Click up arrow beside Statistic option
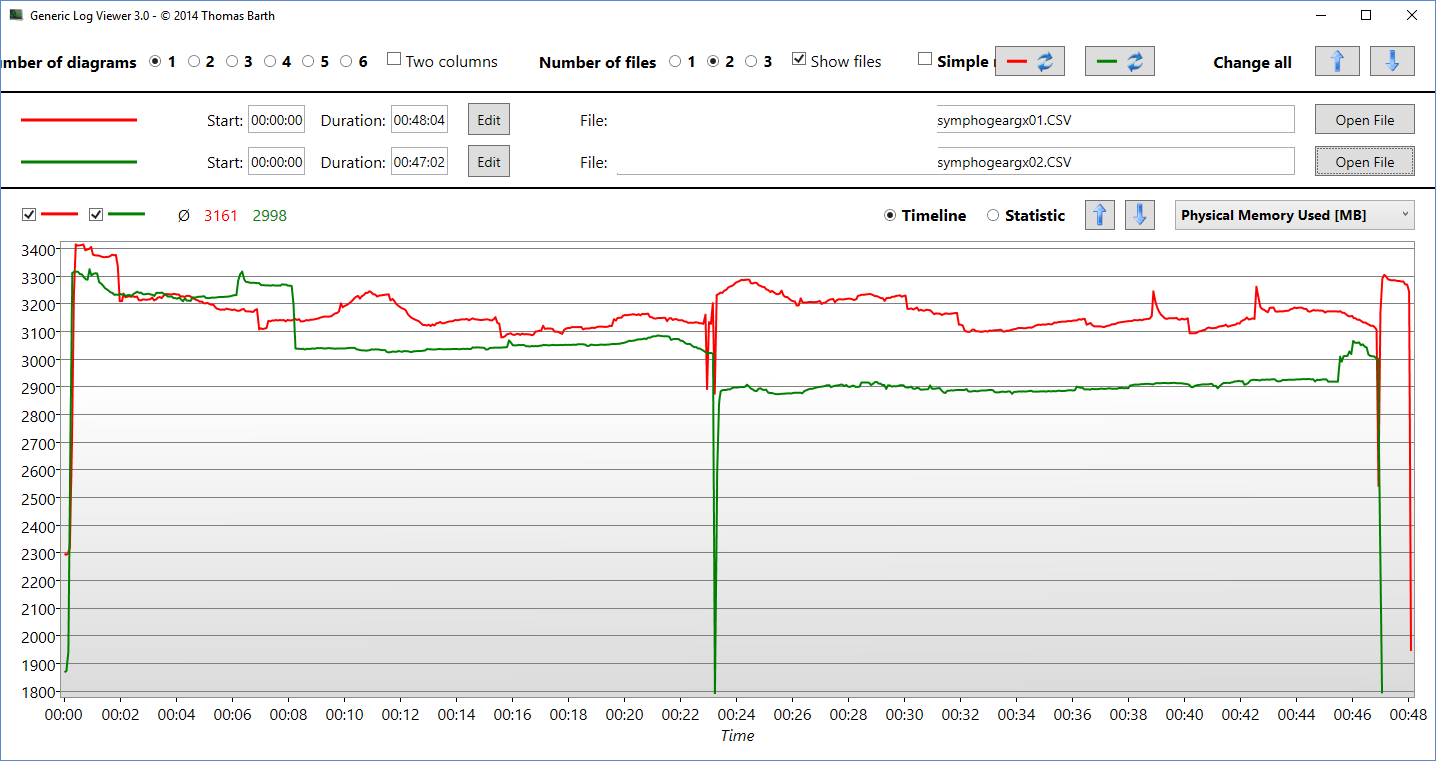The height and width of the screenshot is (761, 1436). point(1100,215)
